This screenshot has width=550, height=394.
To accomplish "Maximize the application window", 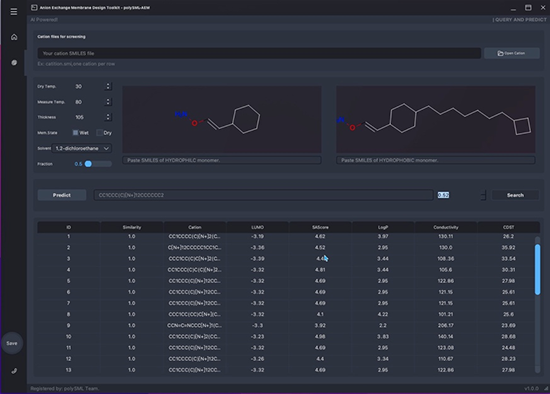I will pyautogui.click(x=528, y=7).
